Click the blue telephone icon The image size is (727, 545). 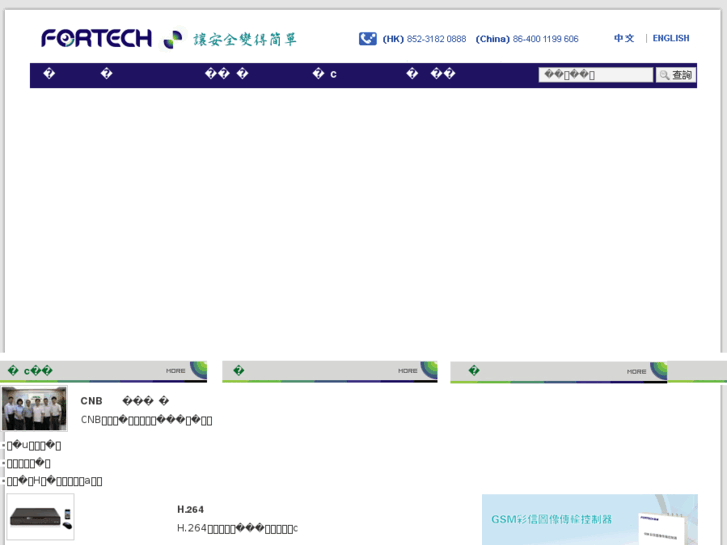tap(368, 38)
